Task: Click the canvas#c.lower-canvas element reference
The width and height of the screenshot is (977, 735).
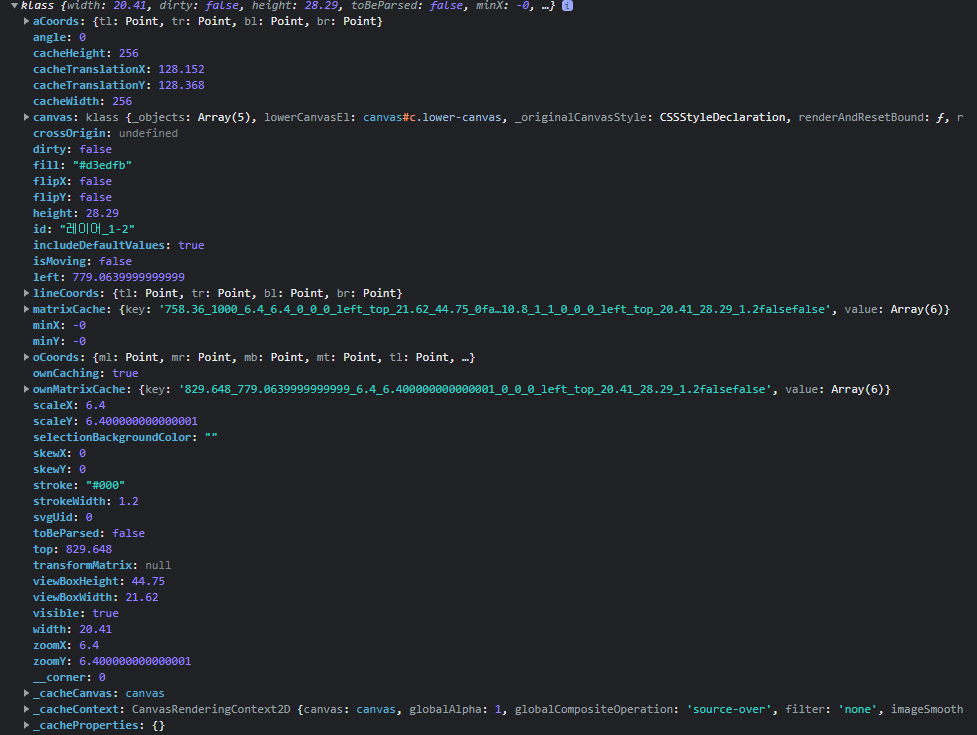Action: (432, 117)
